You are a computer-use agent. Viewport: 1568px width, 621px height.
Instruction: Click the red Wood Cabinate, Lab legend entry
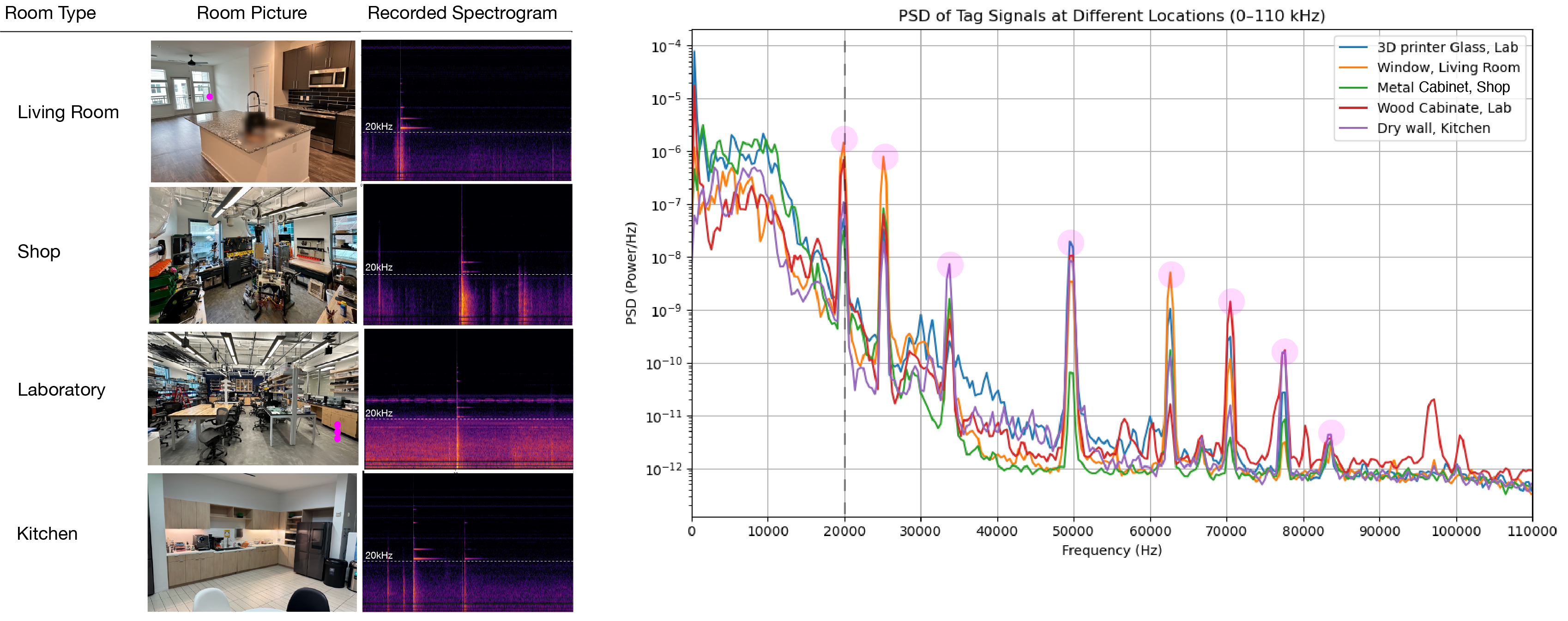(x=1443, y=108)
